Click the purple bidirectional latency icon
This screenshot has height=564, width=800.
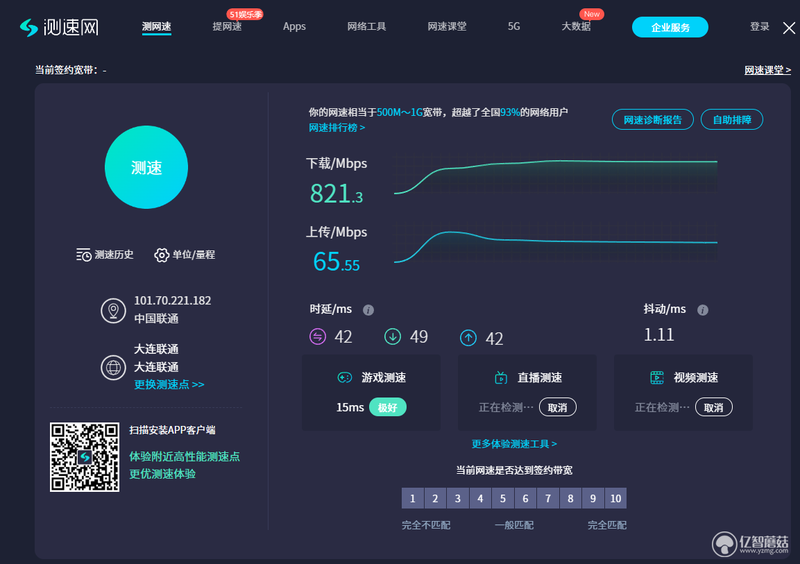pos(318,336)
